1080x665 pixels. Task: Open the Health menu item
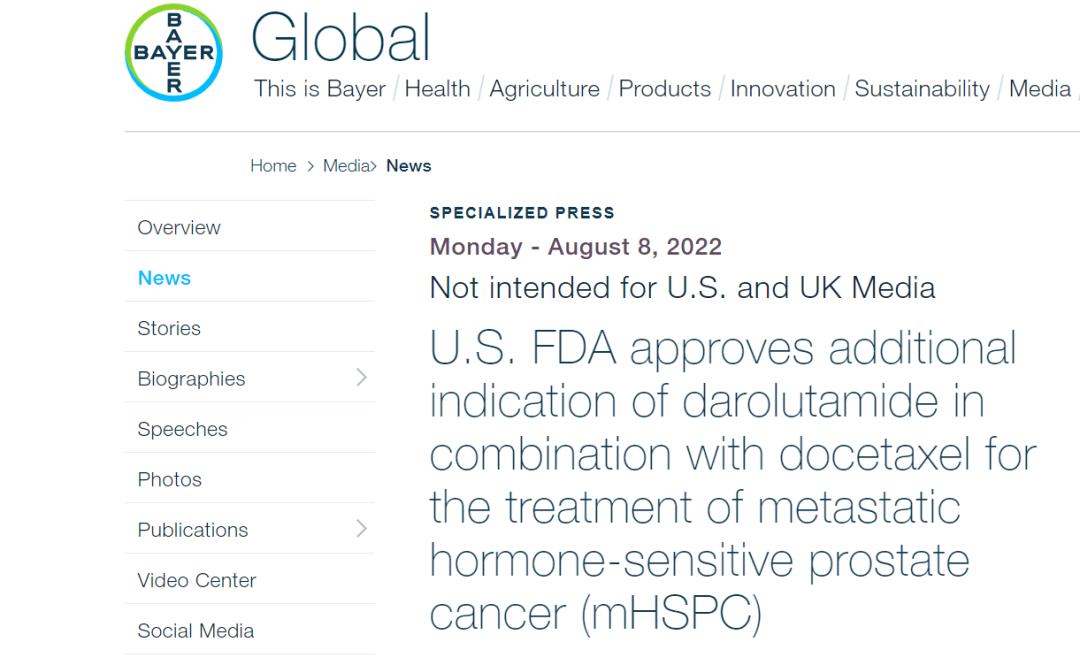tap(437, 89)
